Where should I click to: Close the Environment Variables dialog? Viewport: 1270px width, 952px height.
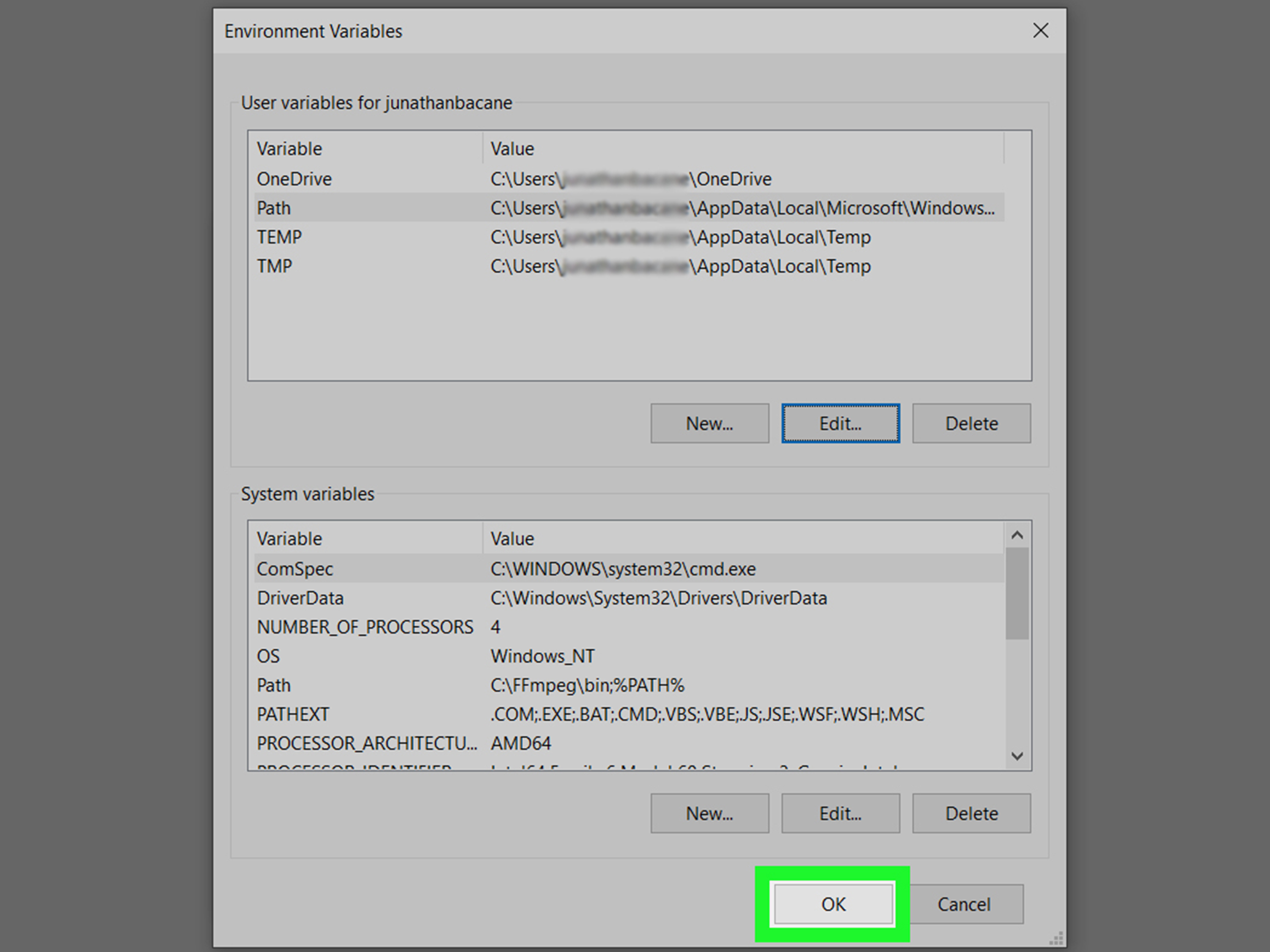click(1041, 31)
